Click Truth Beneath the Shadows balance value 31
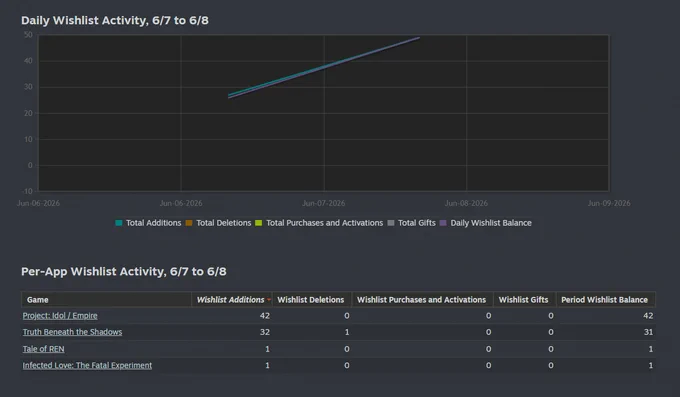The height and width of the screenshot is (397, 680). pos(648,332)
